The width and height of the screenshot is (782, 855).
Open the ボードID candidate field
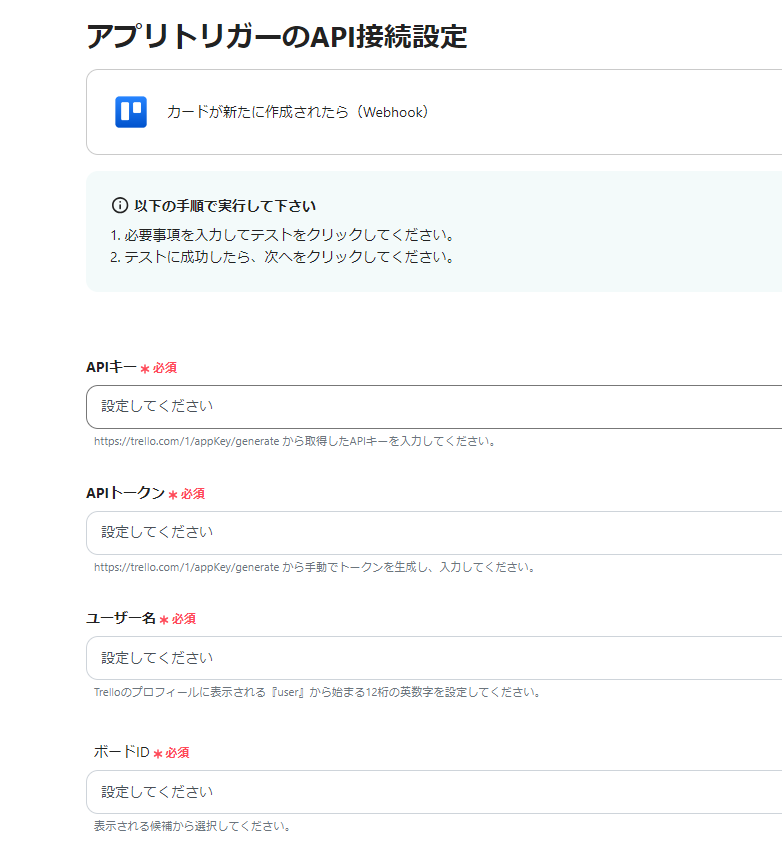click(434, 792)
